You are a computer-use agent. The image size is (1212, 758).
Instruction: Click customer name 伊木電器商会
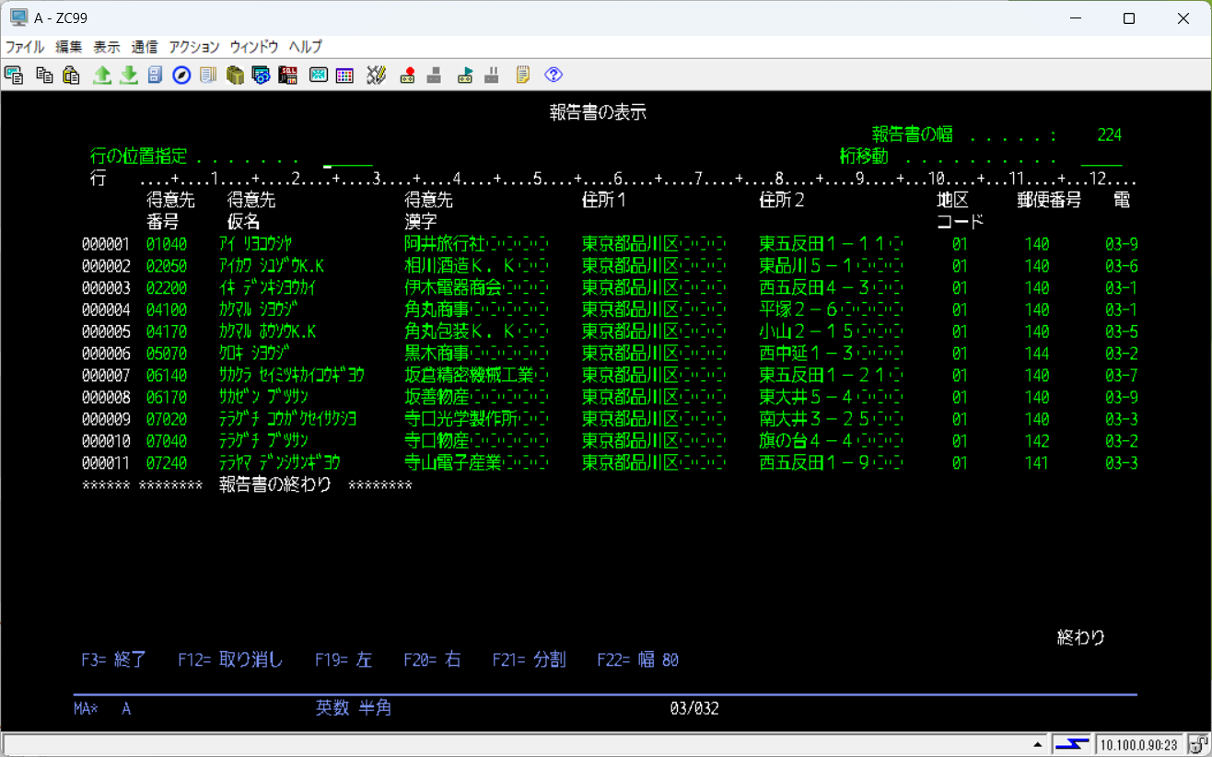click(x=452, y=288)
